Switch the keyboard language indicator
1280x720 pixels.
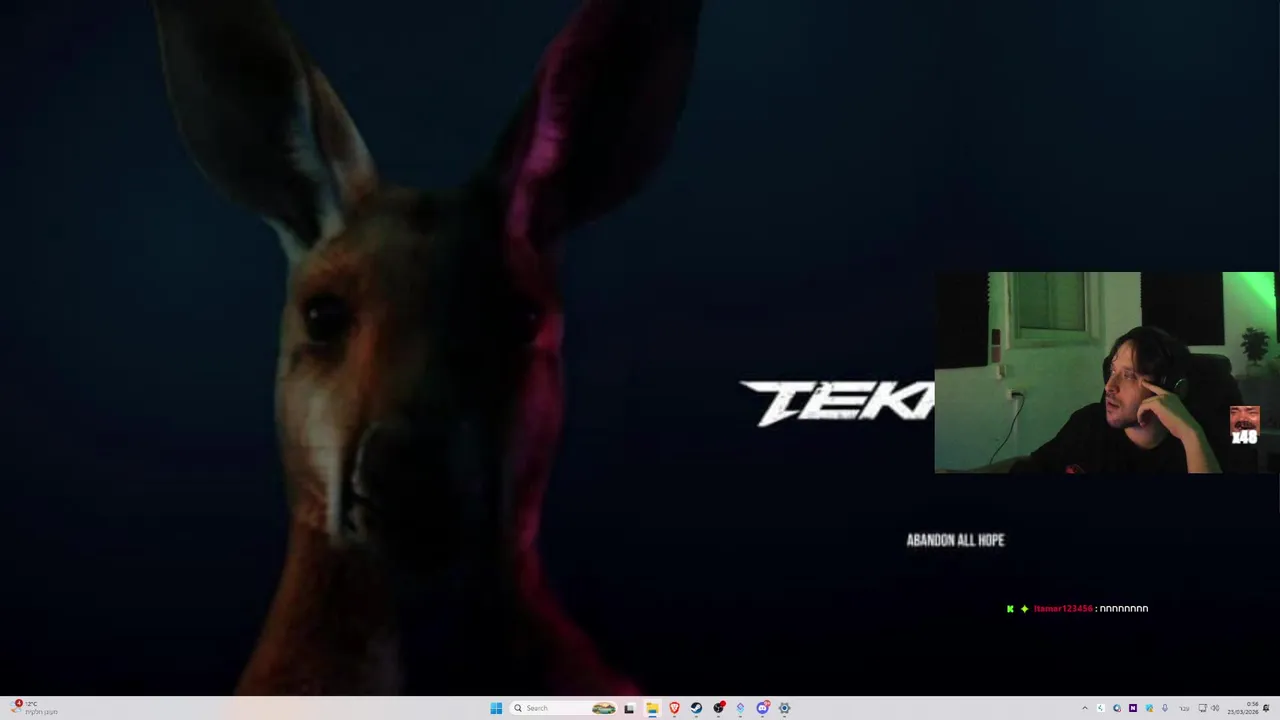click(x=1184, y=709)
